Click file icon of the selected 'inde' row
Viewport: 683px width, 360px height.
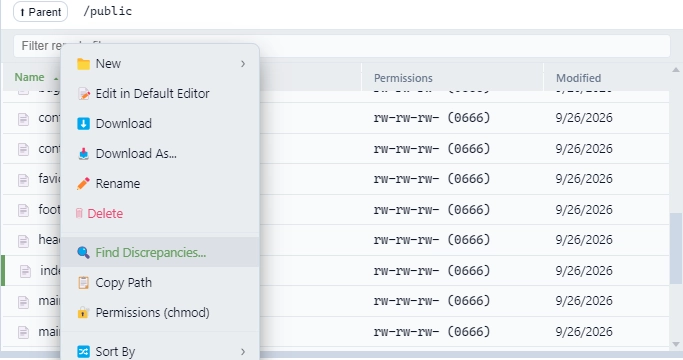[x=25, y=272]
